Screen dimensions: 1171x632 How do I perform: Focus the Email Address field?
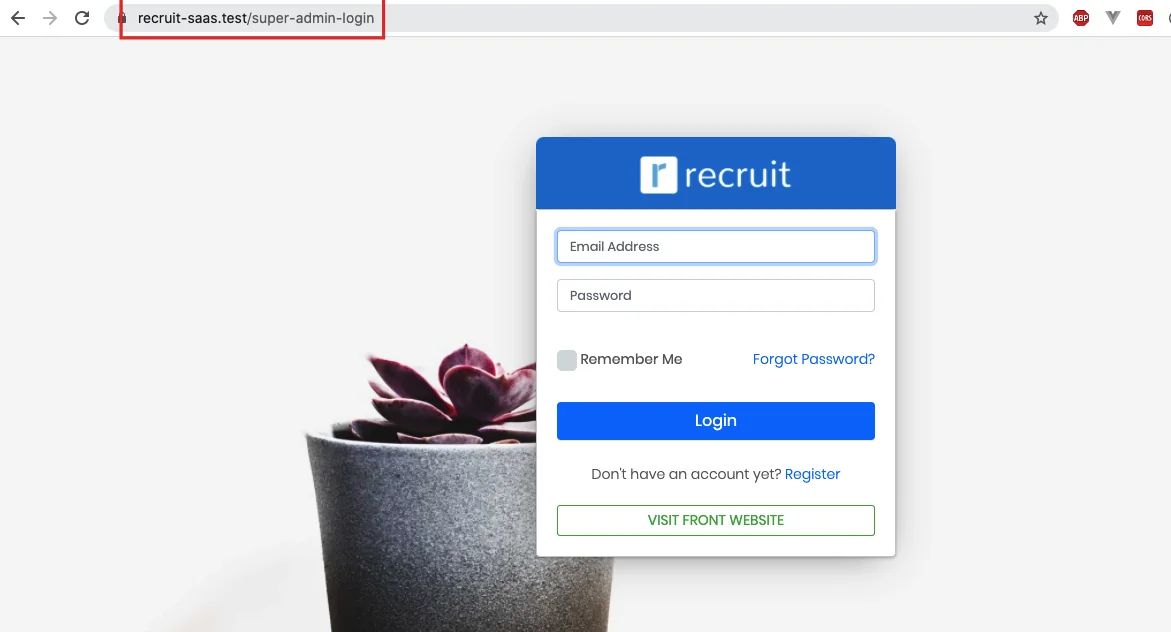coord(715,247)
